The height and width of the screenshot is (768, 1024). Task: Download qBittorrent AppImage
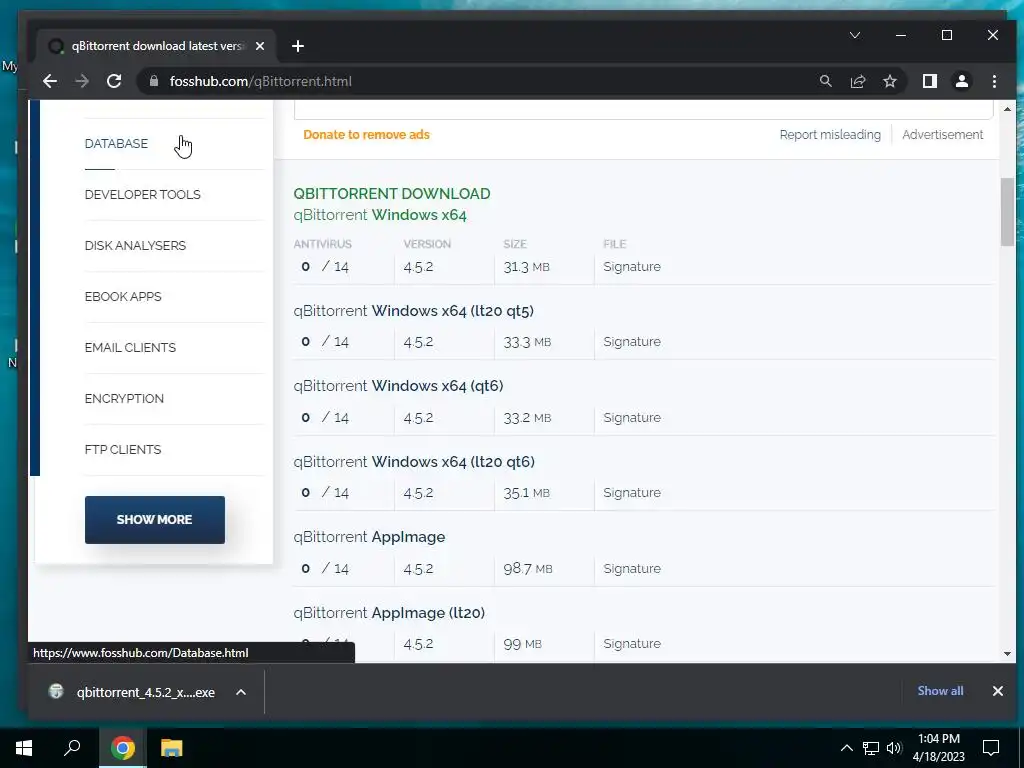tap(369, 537)
